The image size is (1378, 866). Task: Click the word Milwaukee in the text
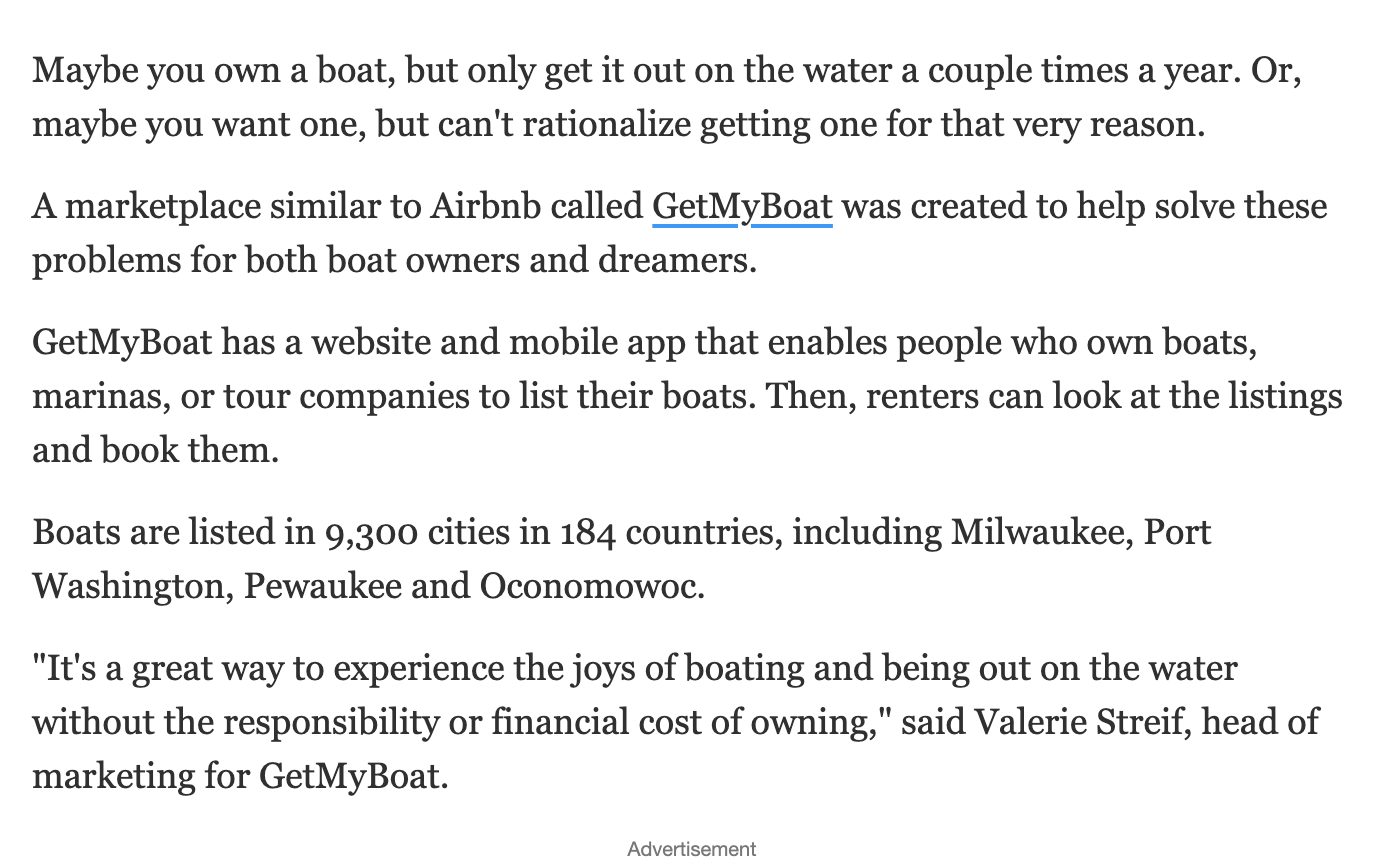(1040, 532)
